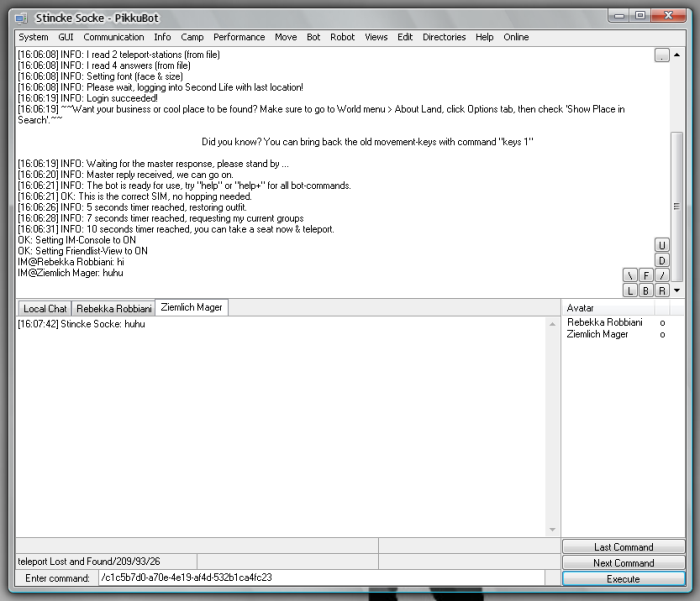Open the Performance menu

239,37
